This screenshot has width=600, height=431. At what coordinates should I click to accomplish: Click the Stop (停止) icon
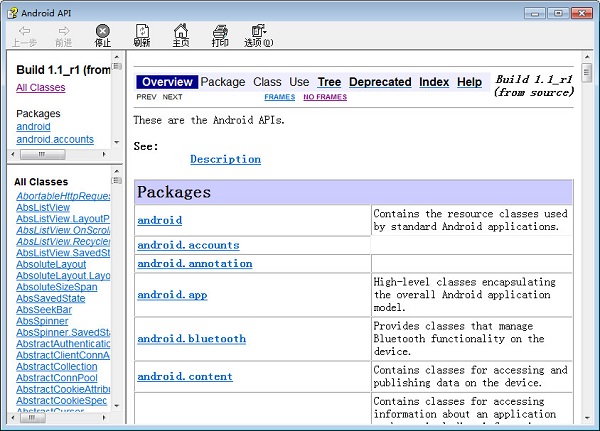[x=103, y=31]
